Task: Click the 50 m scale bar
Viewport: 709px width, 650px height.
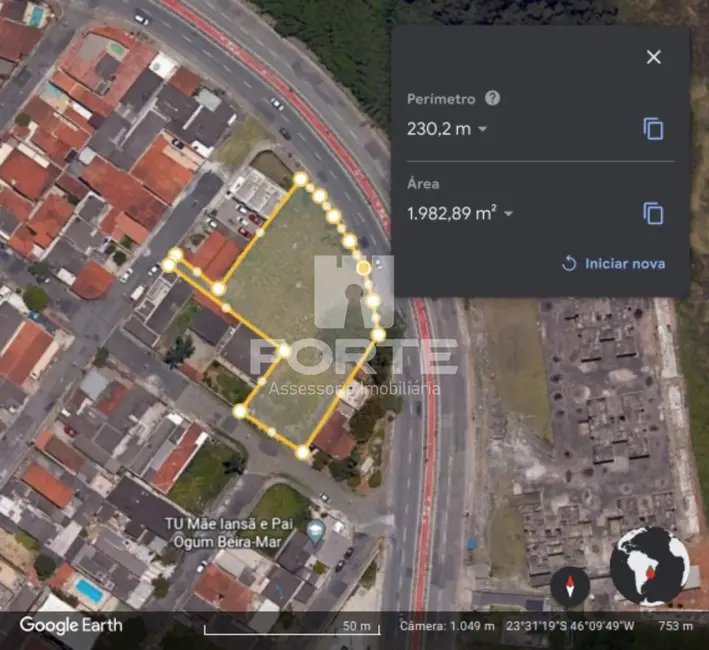Action: pos(290,627)
